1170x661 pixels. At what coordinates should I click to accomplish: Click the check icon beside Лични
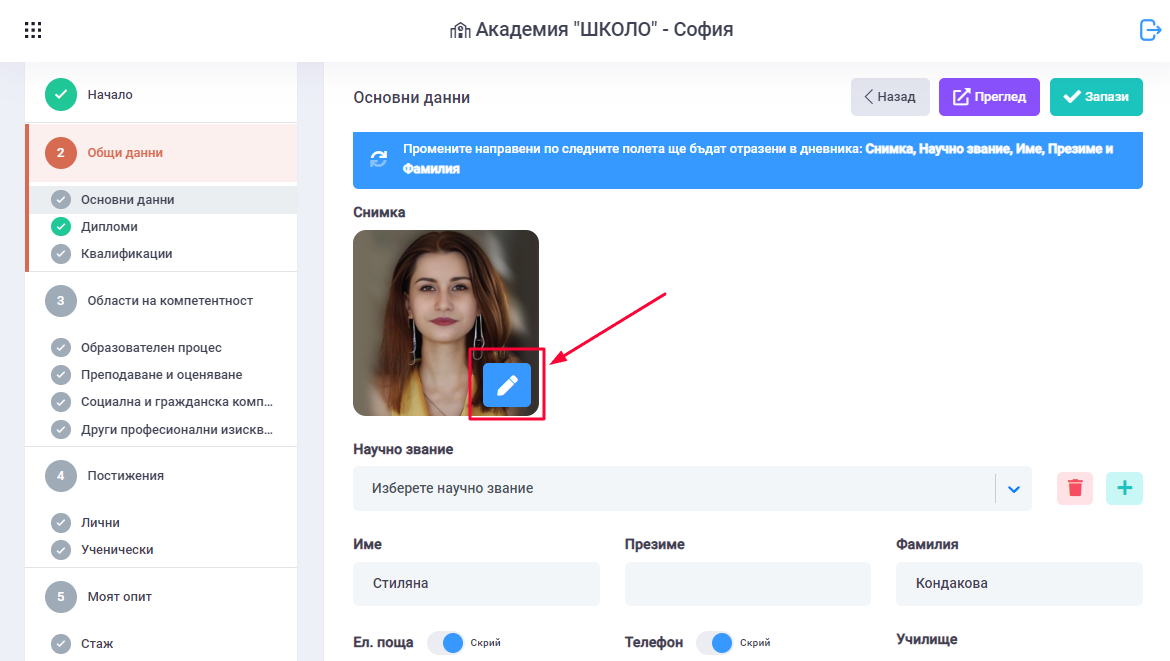pos(60,523)
